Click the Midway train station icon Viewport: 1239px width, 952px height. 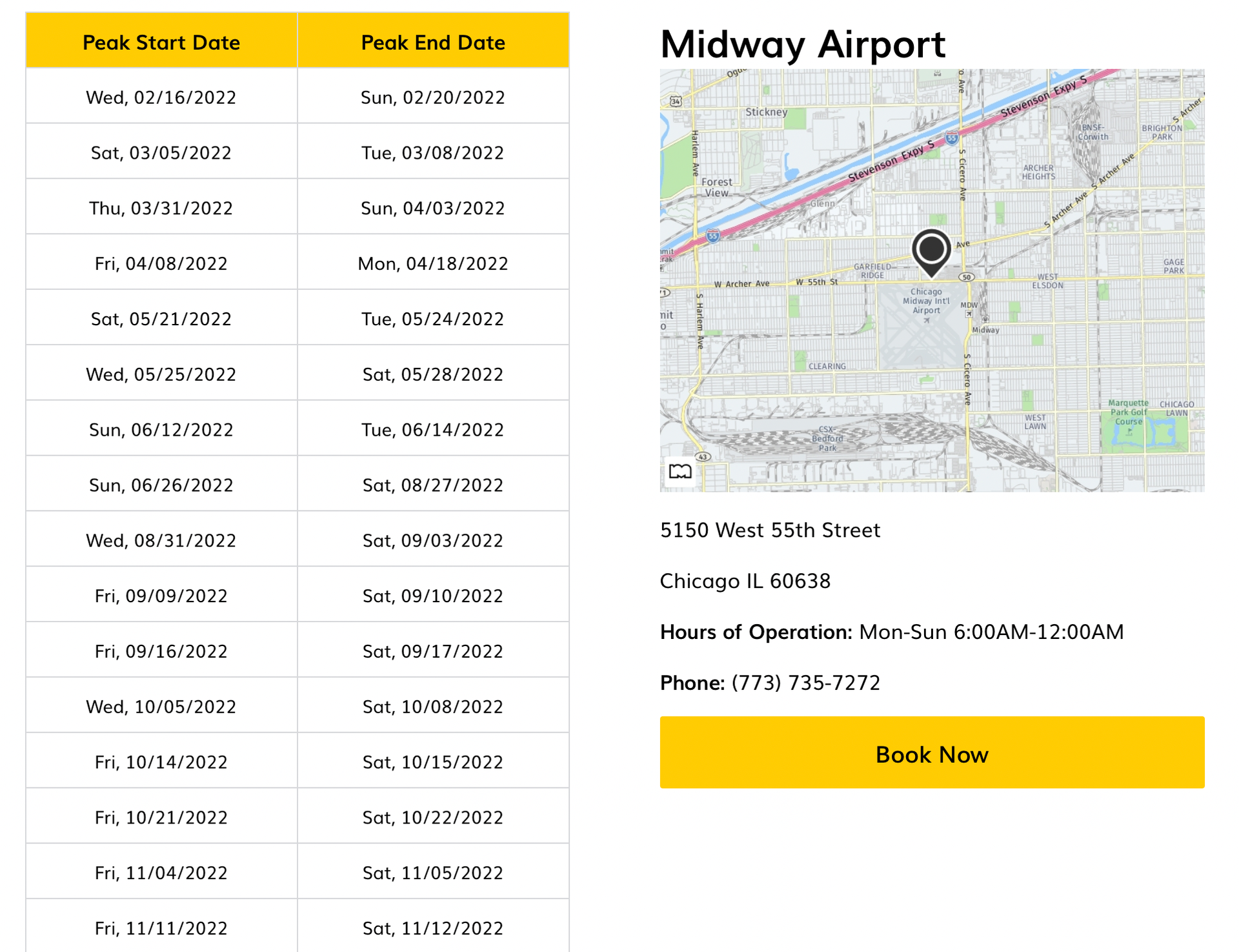click(x=985, y=319)
